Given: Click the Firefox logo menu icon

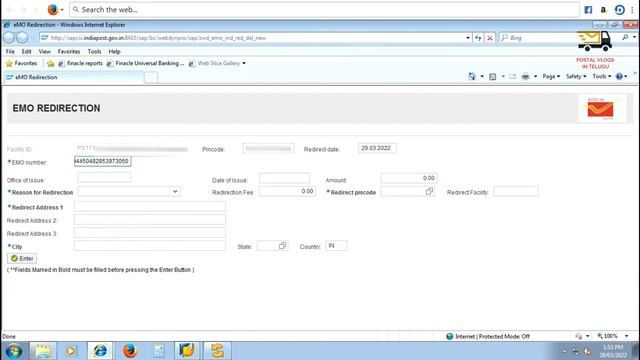Looking at the screenshot, I should 53,9.
